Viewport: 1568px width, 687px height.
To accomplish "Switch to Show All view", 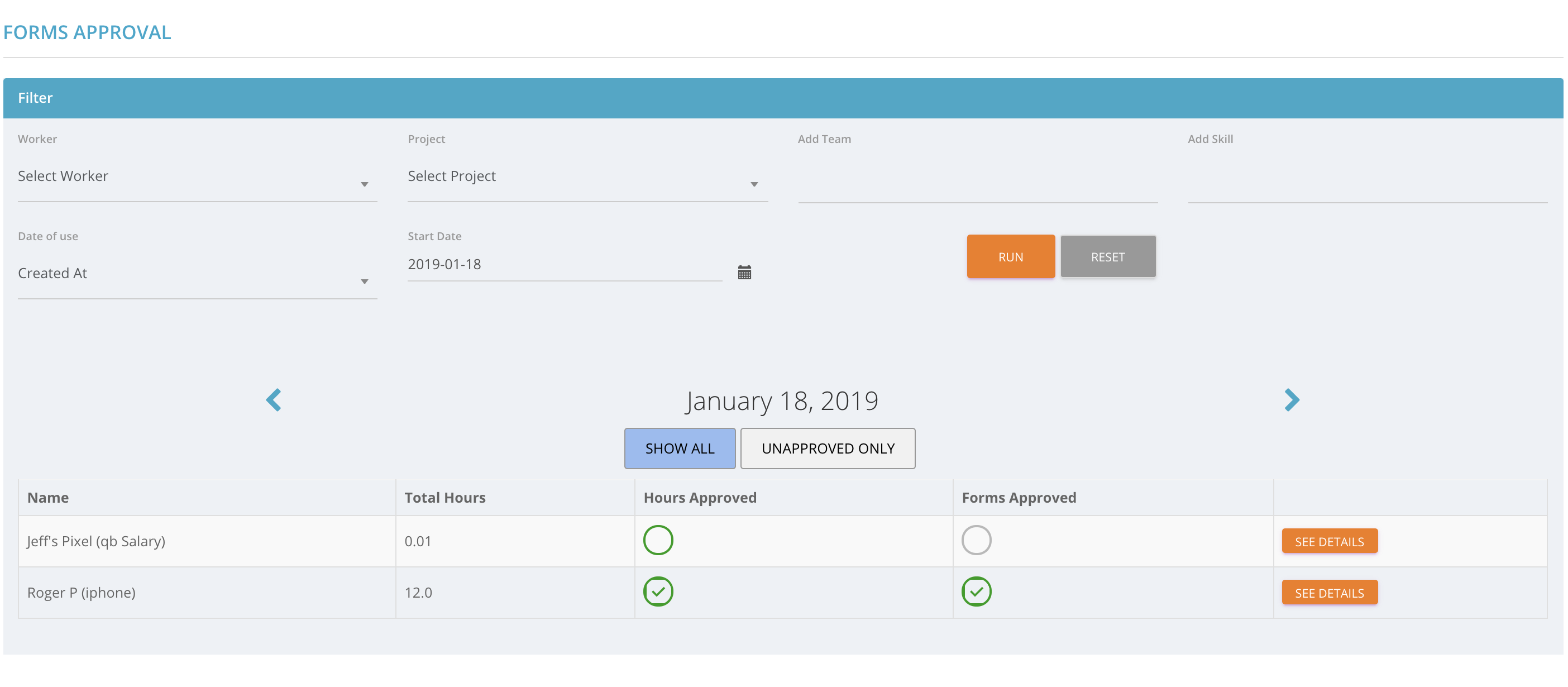I will (680, 449).
